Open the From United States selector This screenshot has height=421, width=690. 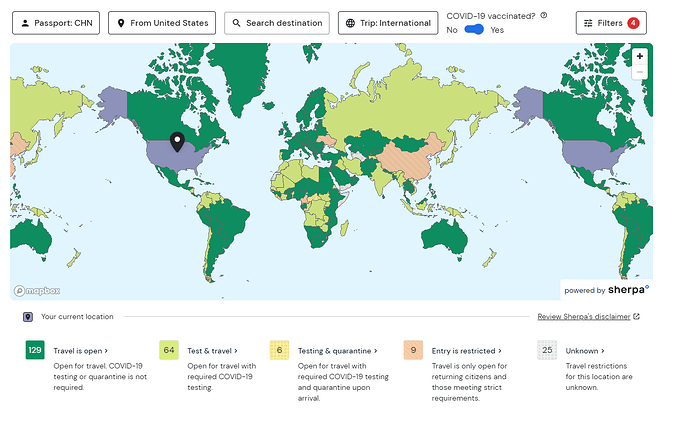click(162, 23)
